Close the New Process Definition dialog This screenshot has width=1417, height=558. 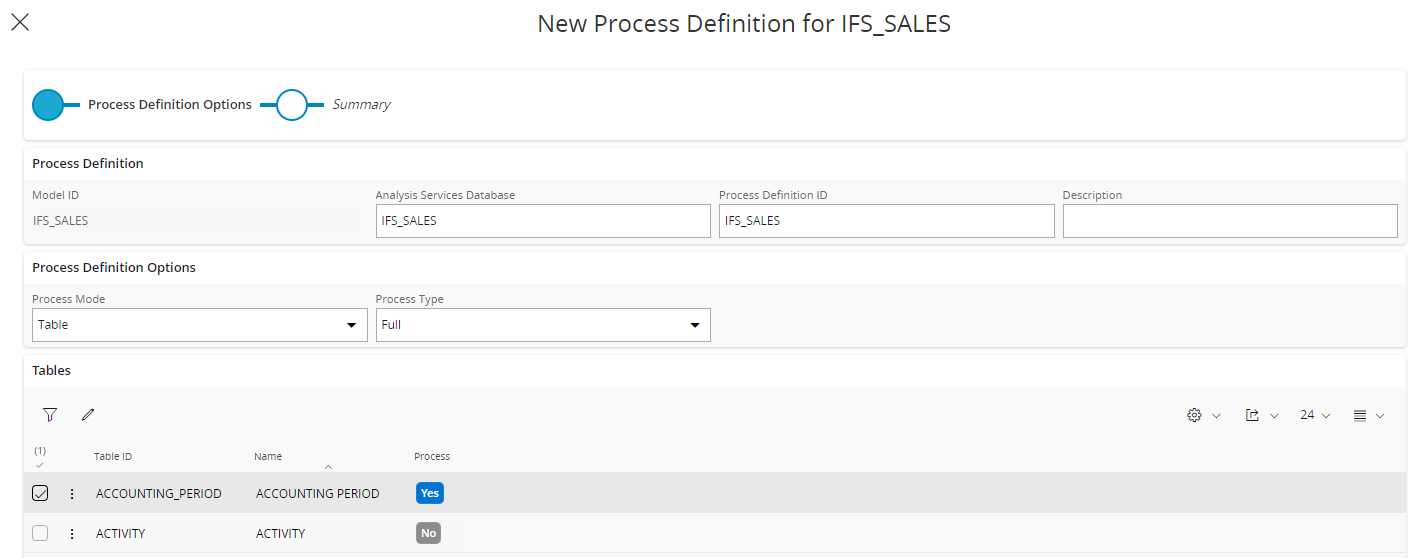[x=20, y=22]
